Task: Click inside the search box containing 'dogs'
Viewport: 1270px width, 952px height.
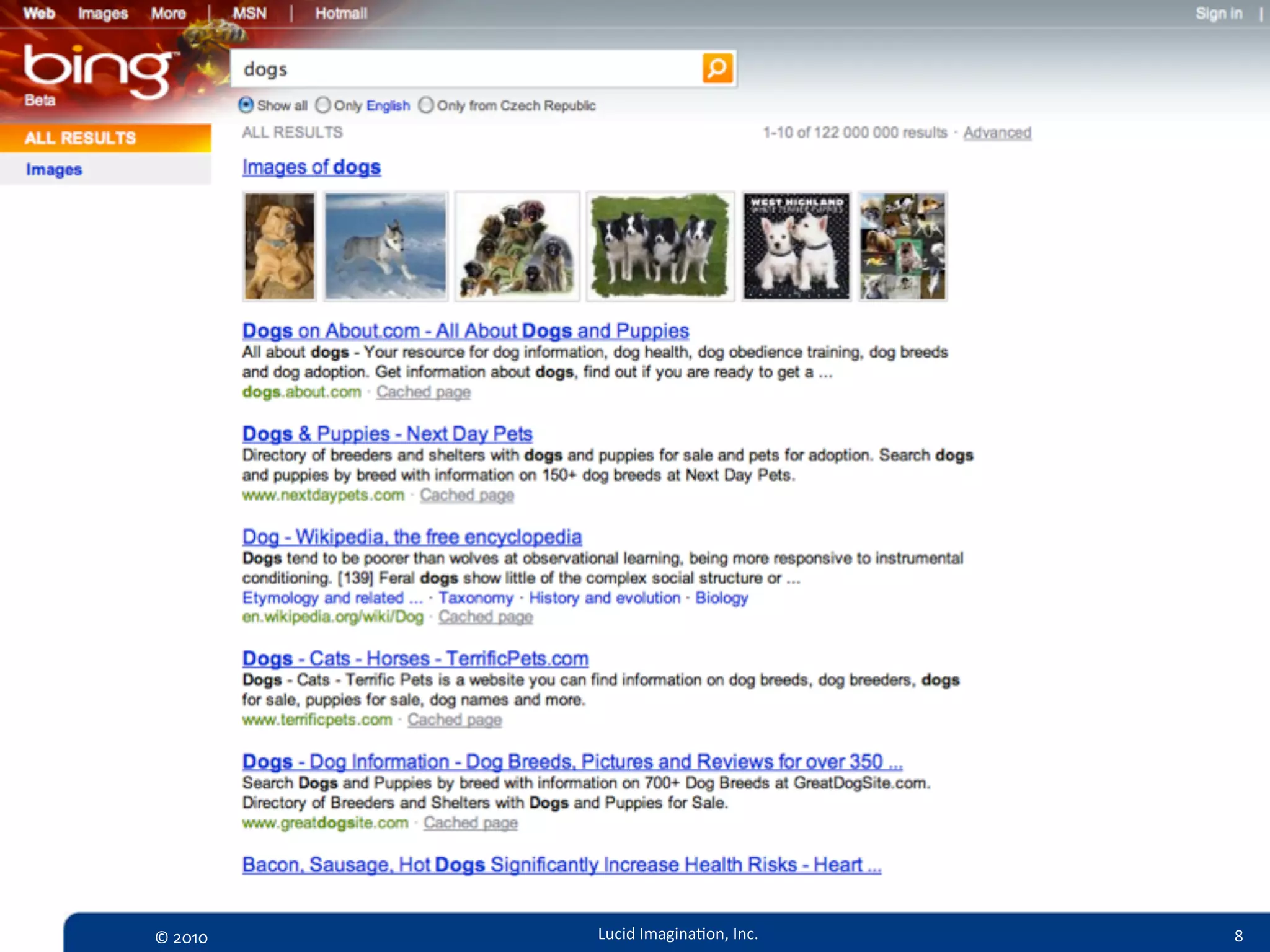Action: [x=465, y=69]
